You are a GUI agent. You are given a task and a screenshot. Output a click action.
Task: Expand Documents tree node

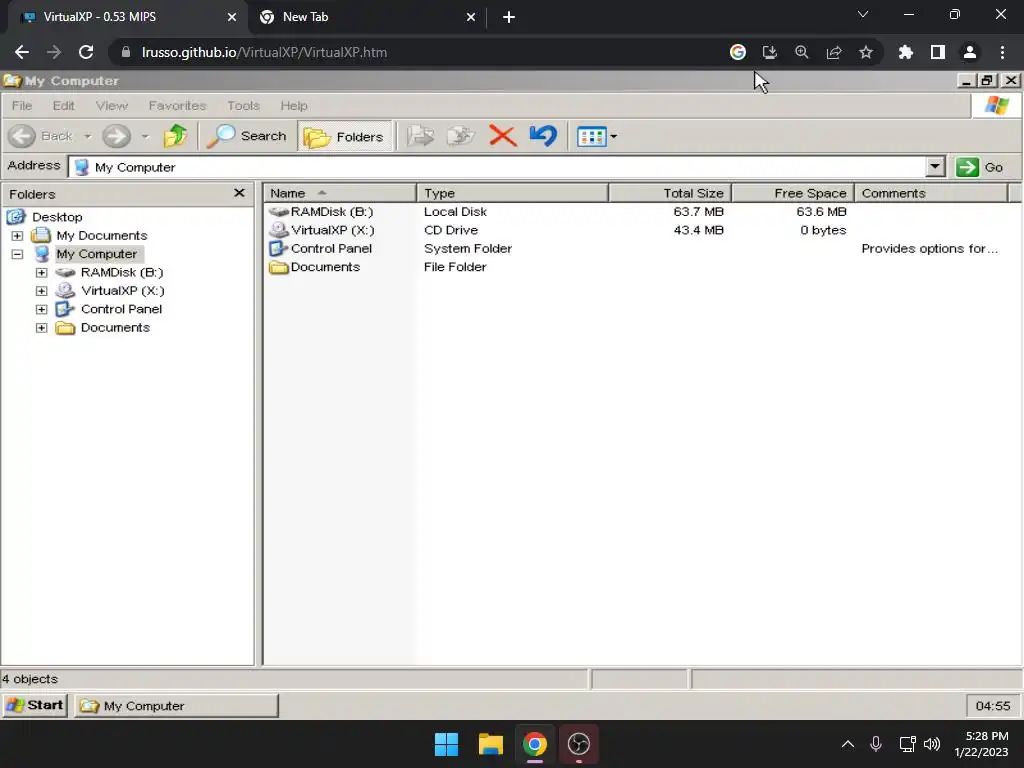[42, 328]
